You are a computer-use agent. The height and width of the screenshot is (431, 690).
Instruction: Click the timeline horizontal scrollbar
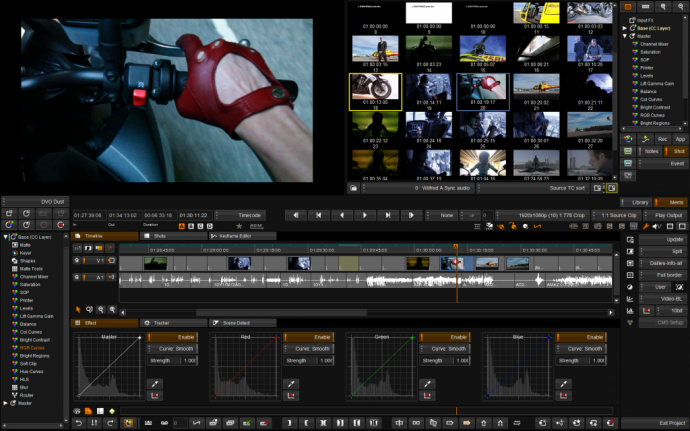click(x=281, y=313)
